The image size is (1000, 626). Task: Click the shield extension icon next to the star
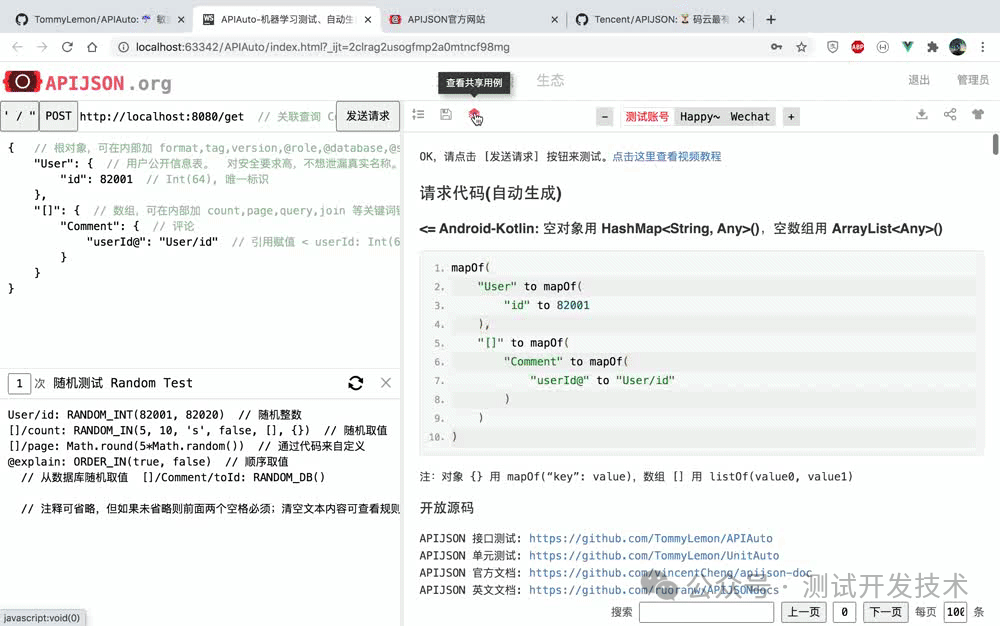pos(833,47)
